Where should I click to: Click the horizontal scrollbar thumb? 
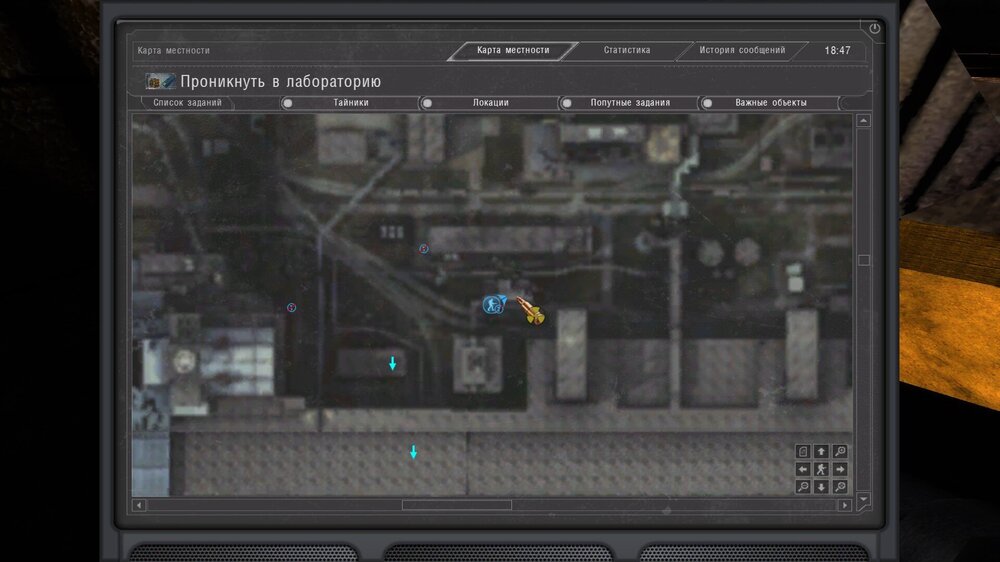(457, 505)
